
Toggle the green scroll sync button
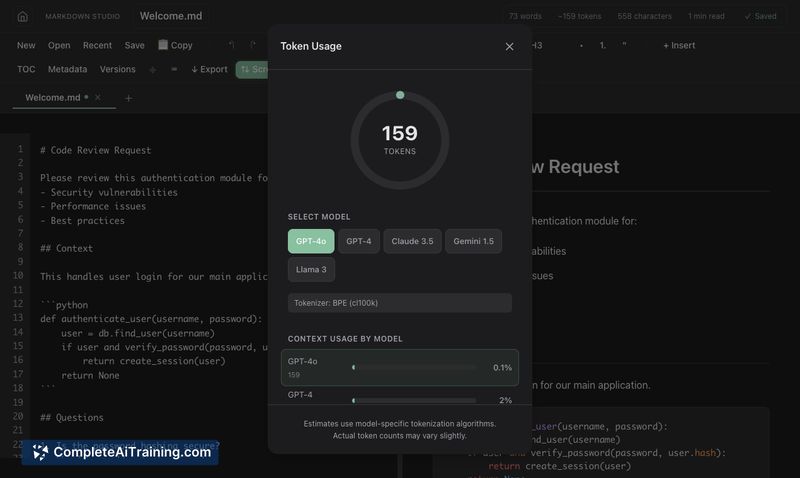[x=253, y=69]
